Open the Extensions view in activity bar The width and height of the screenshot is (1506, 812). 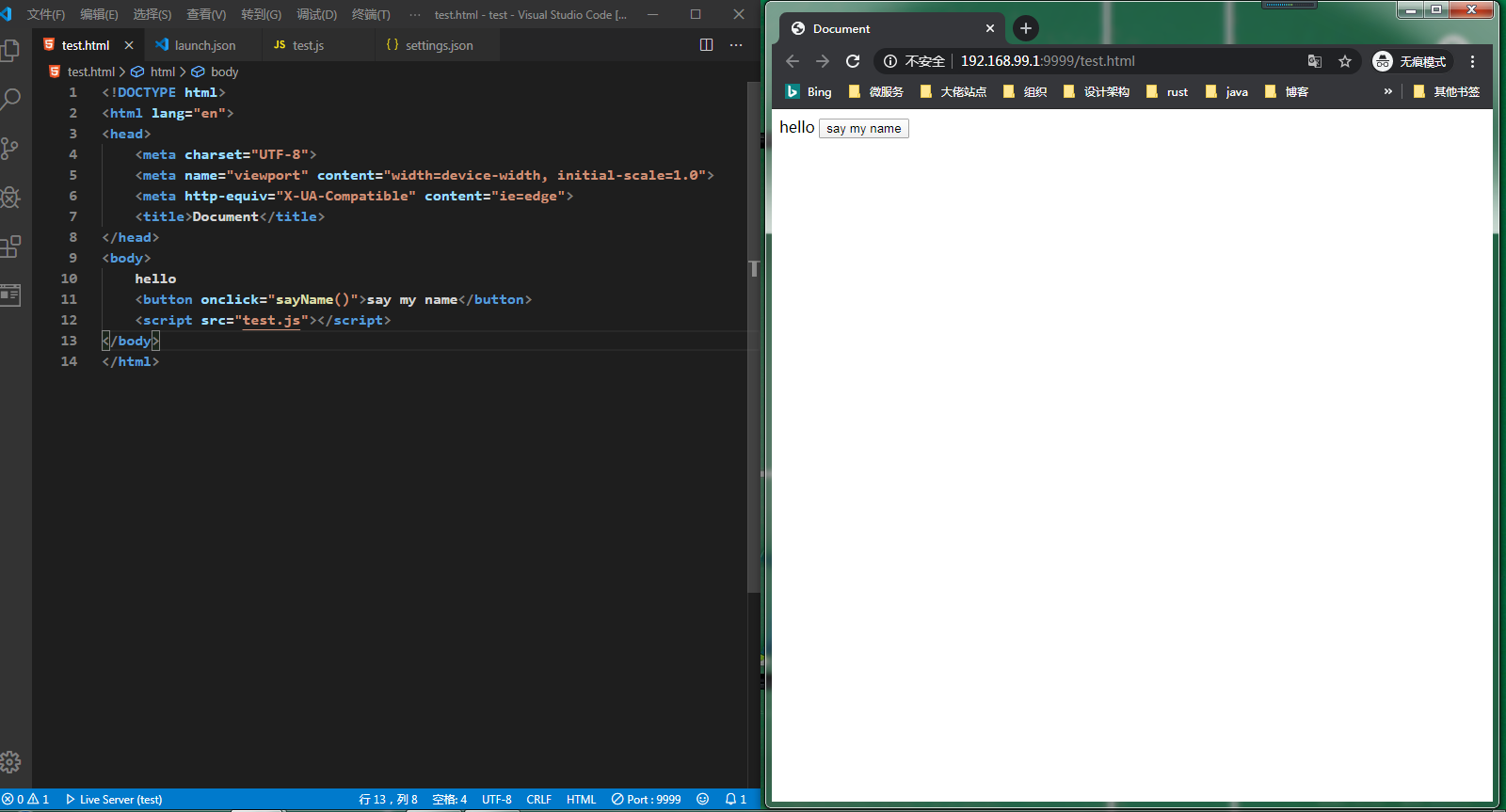pos(9,247)
